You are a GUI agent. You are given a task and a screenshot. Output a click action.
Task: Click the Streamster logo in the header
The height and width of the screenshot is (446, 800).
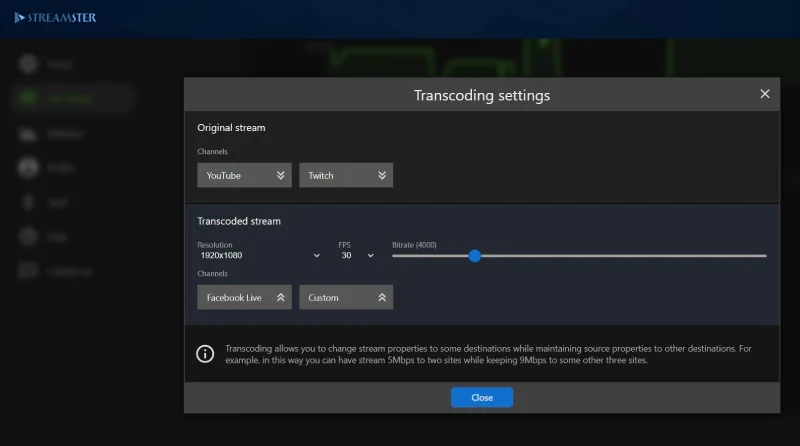point(56,17)
